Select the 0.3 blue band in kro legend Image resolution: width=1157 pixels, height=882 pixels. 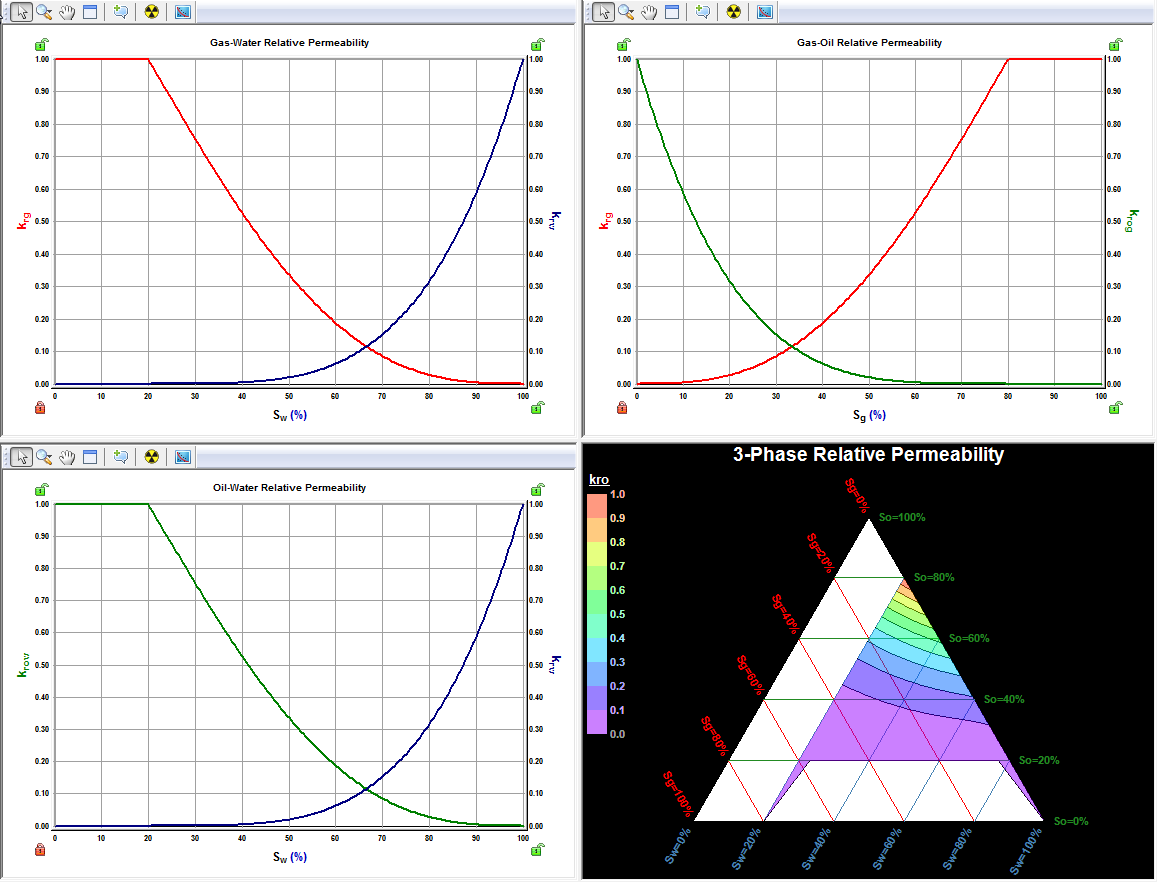(x=597, y=662)
